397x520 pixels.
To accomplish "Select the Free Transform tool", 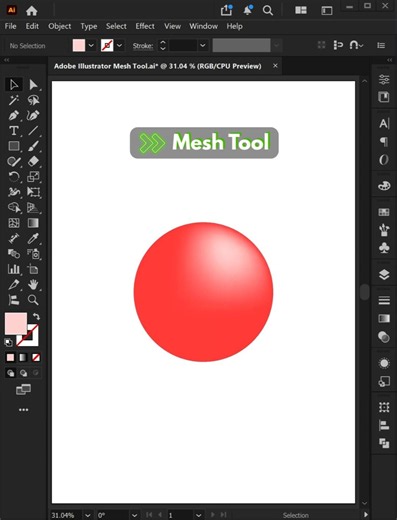I will point(33,192).
